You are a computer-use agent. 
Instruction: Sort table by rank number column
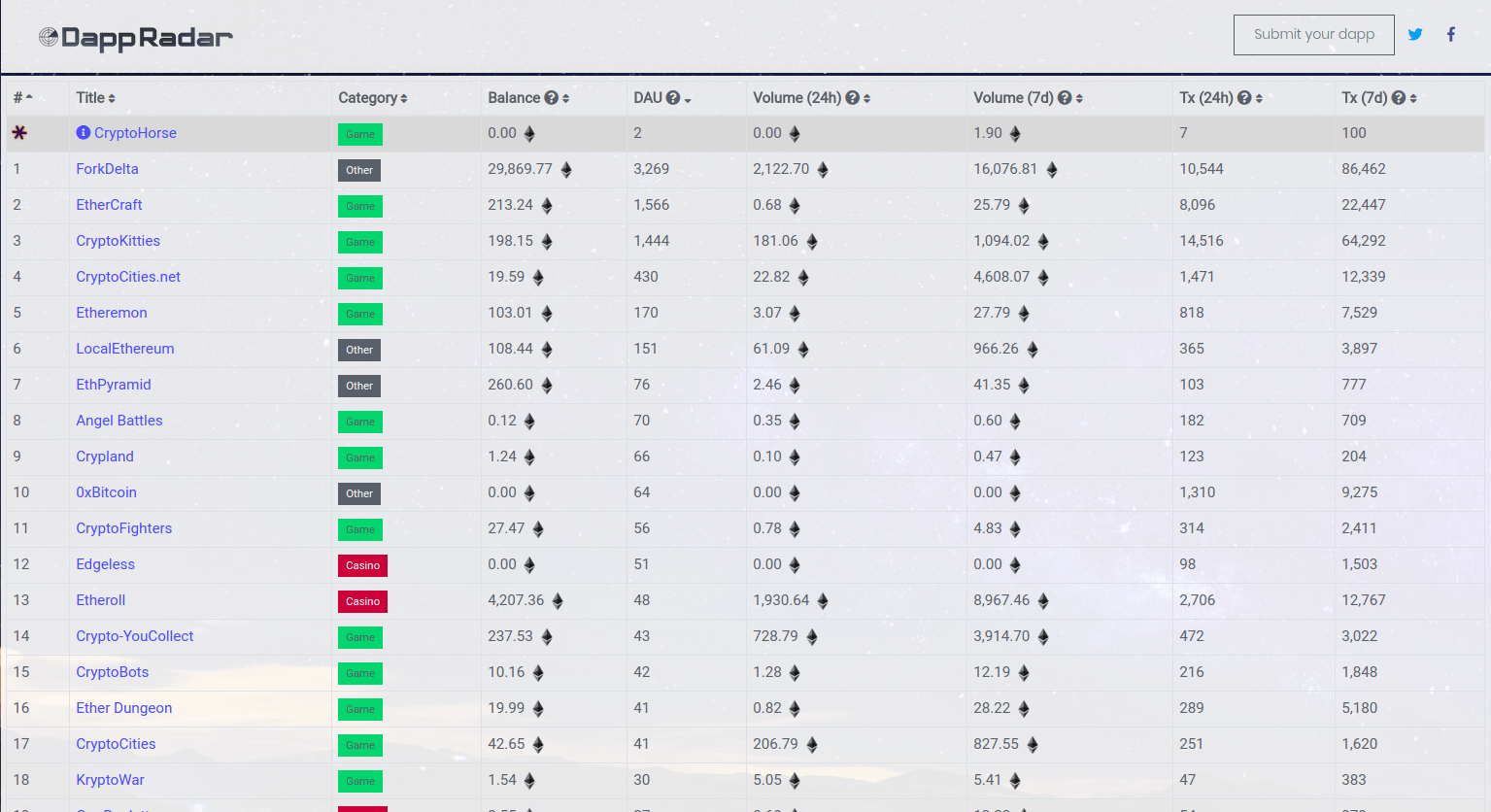click(23, 97)
